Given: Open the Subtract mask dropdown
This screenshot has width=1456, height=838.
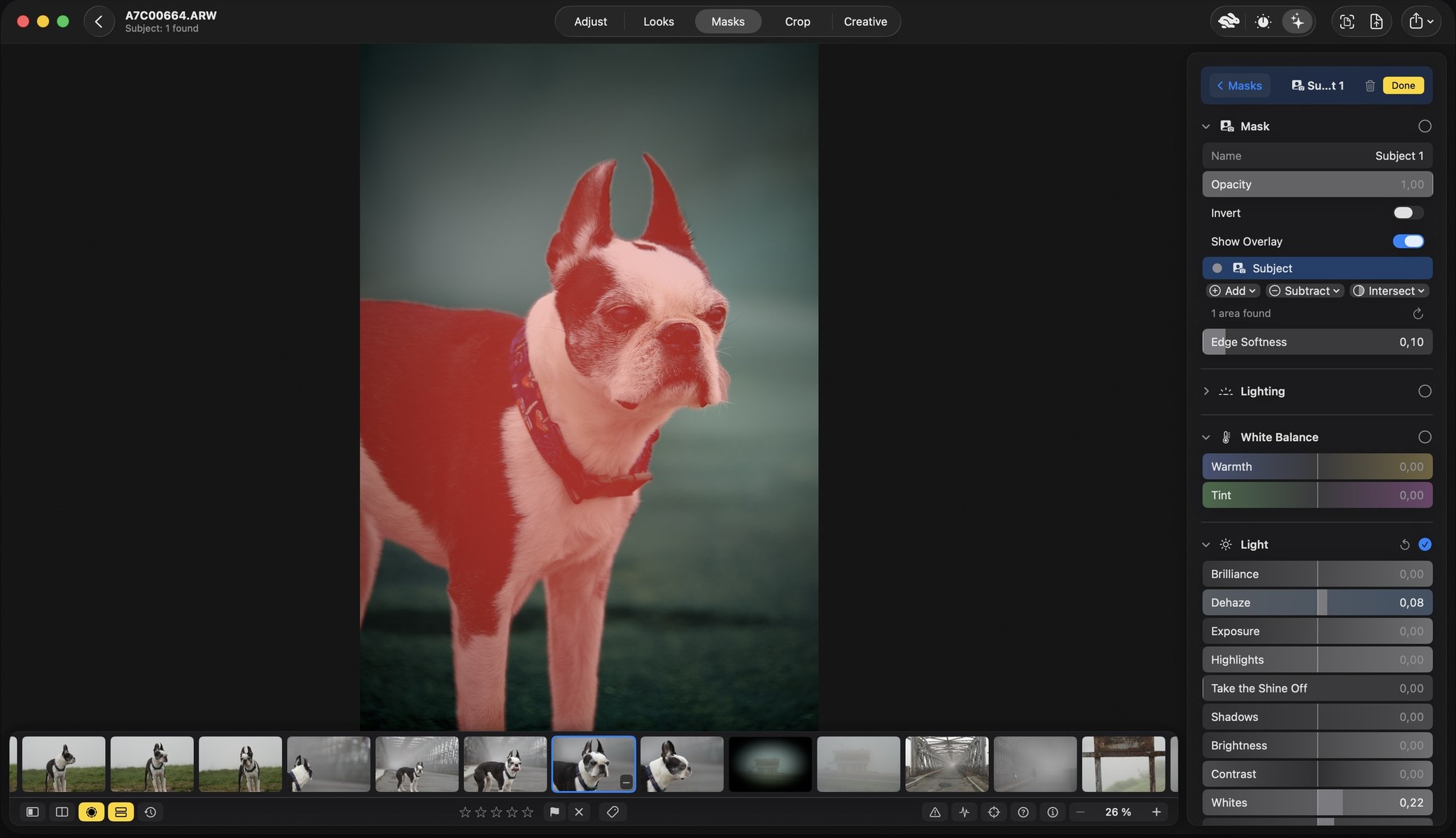Looking at the screenshot, I should click(x=1305, y=291).
